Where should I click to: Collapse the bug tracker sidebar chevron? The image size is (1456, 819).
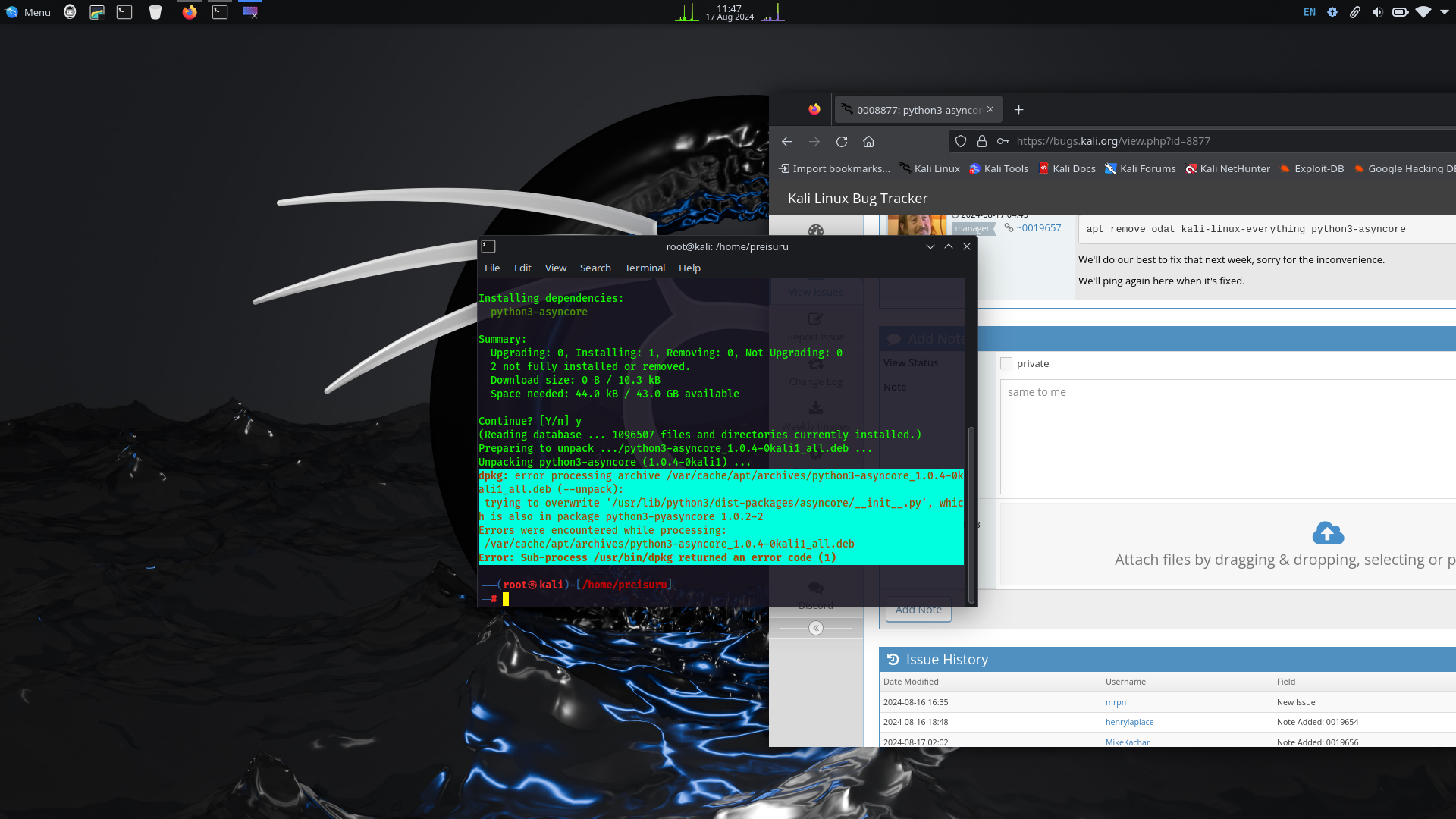coord(816,628)
